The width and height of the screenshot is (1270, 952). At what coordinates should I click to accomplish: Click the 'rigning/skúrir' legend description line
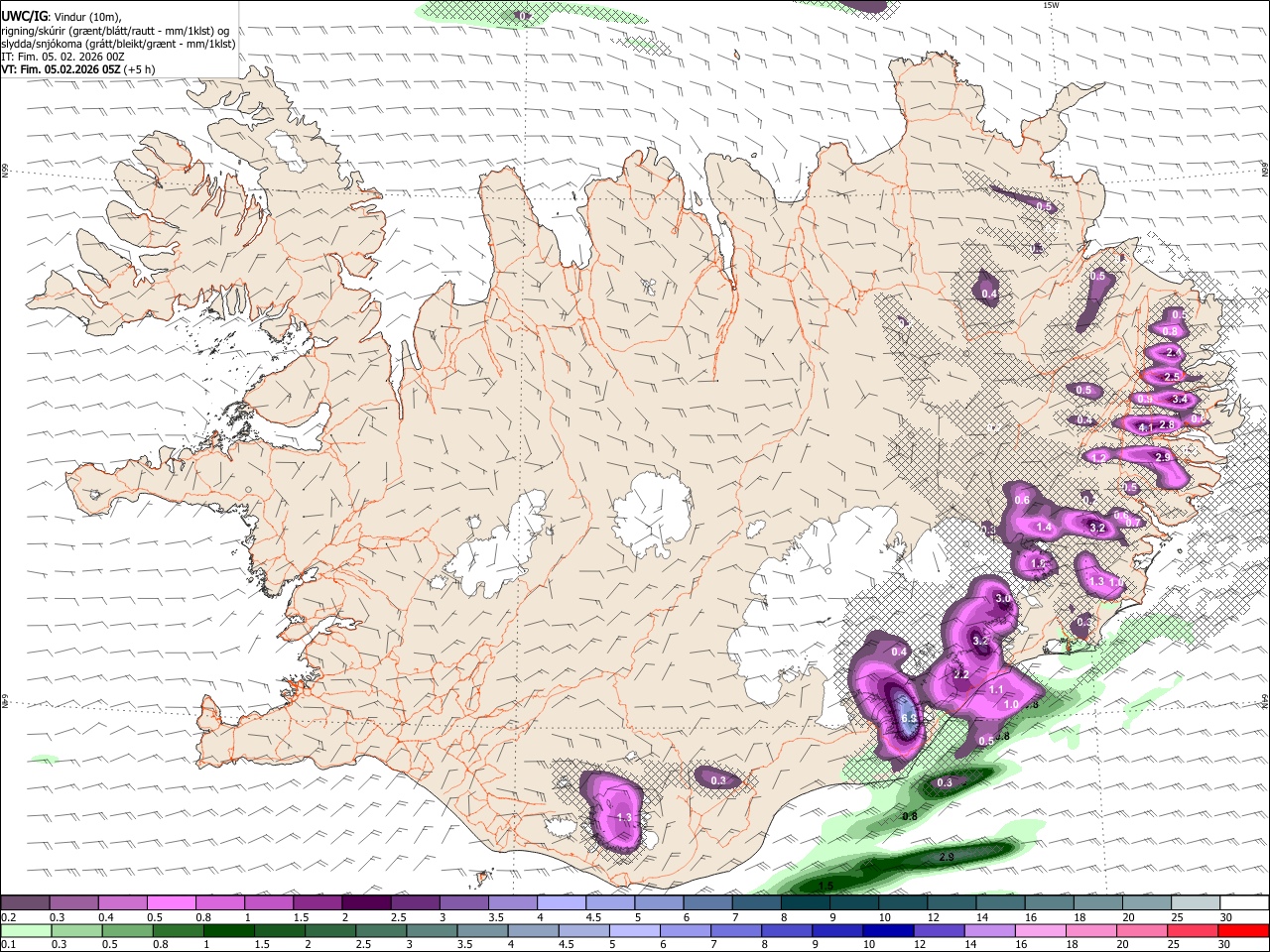(114, 31)
